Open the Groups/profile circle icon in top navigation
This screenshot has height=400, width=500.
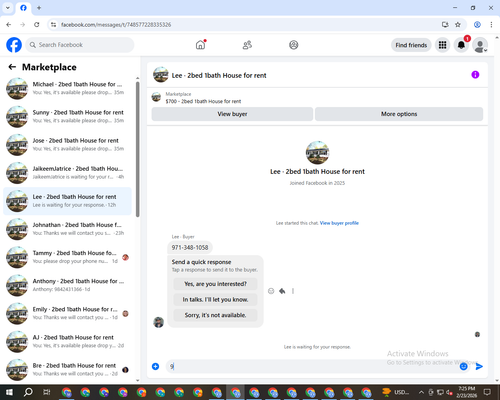click(x=294, y=45)
